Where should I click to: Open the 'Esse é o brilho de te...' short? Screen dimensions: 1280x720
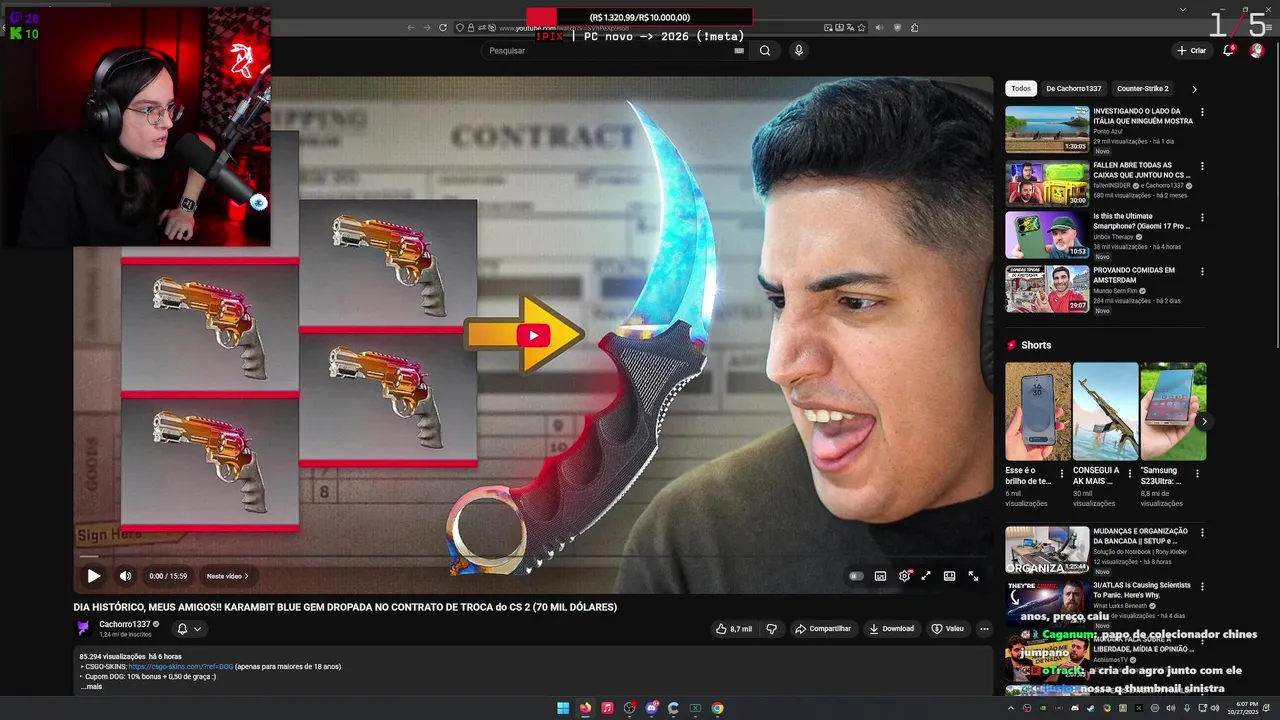pos(1037,411)
